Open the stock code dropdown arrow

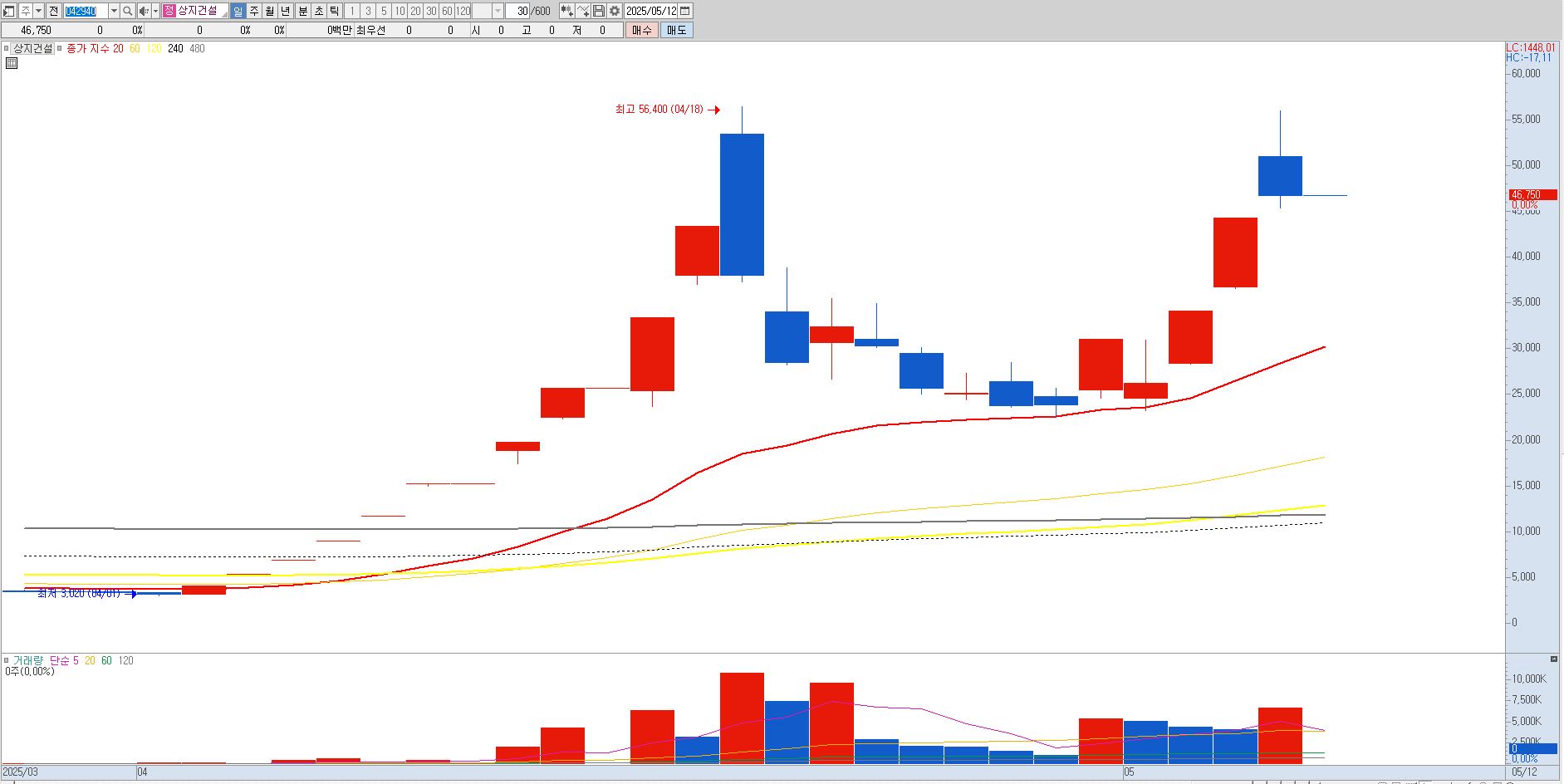tap(115, 11)
